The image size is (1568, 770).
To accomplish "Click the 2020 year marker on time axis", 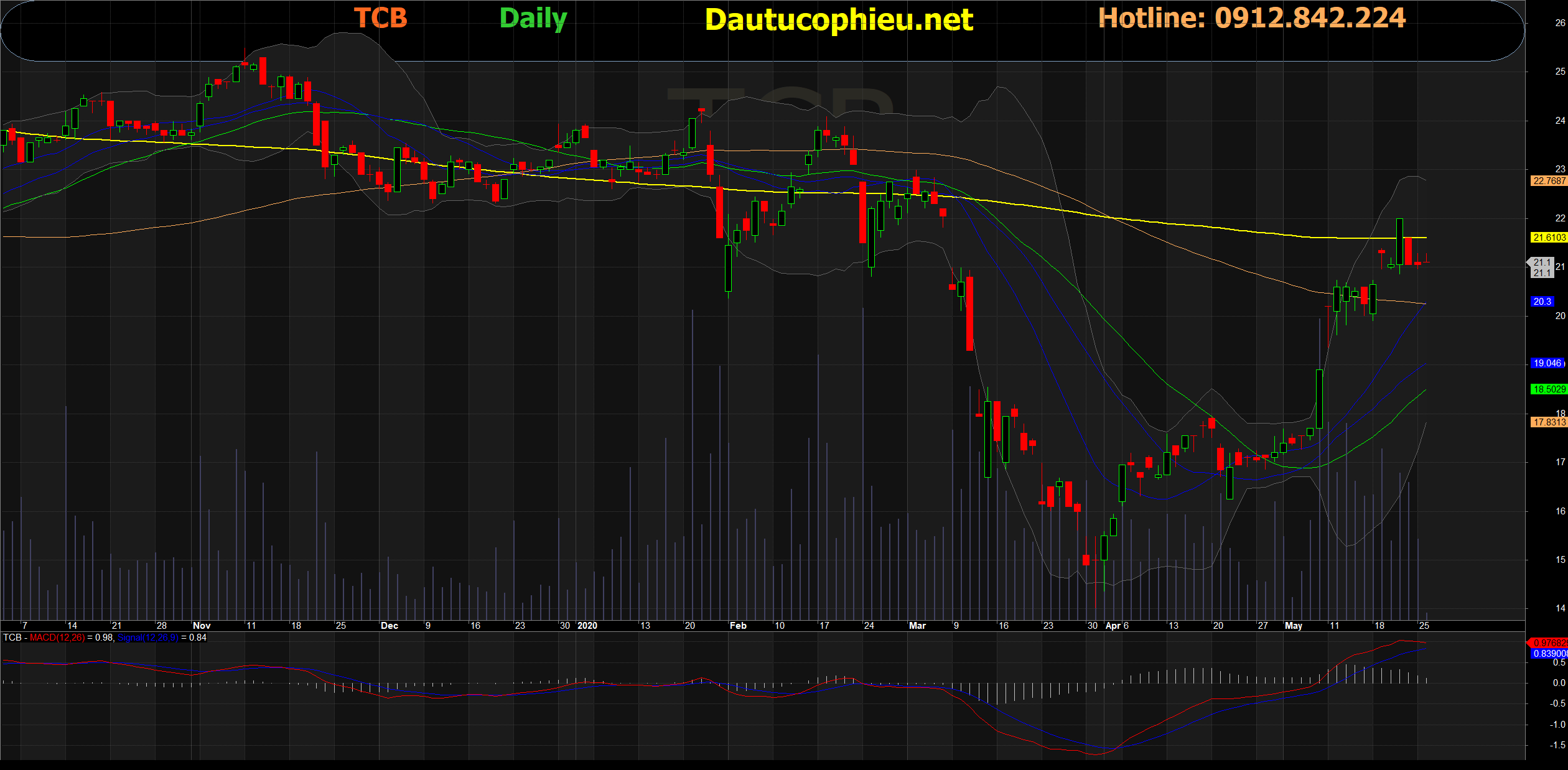I will click(x=587, y=626).
